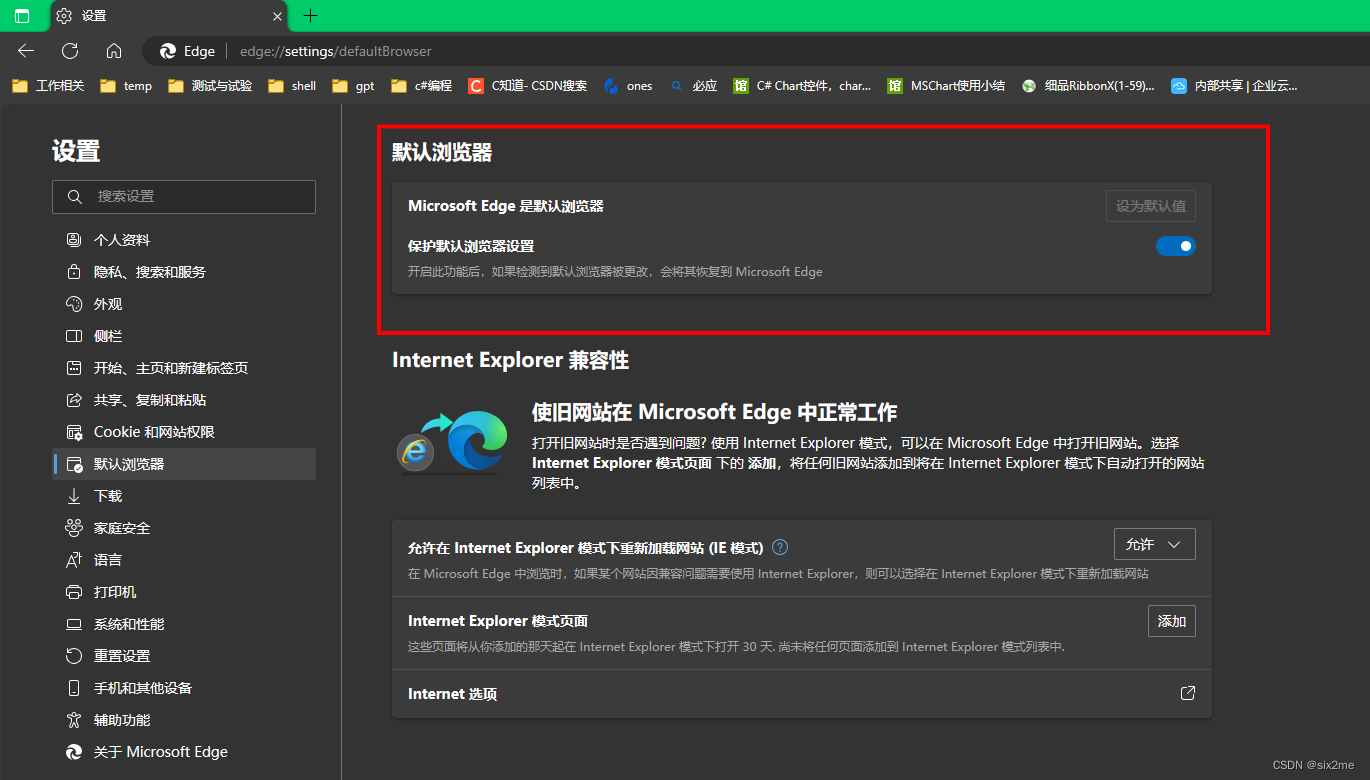This screenshot has width=1370, height=780.
Task: Open 系统和性能 settings section
Action: tap(184, 624)
